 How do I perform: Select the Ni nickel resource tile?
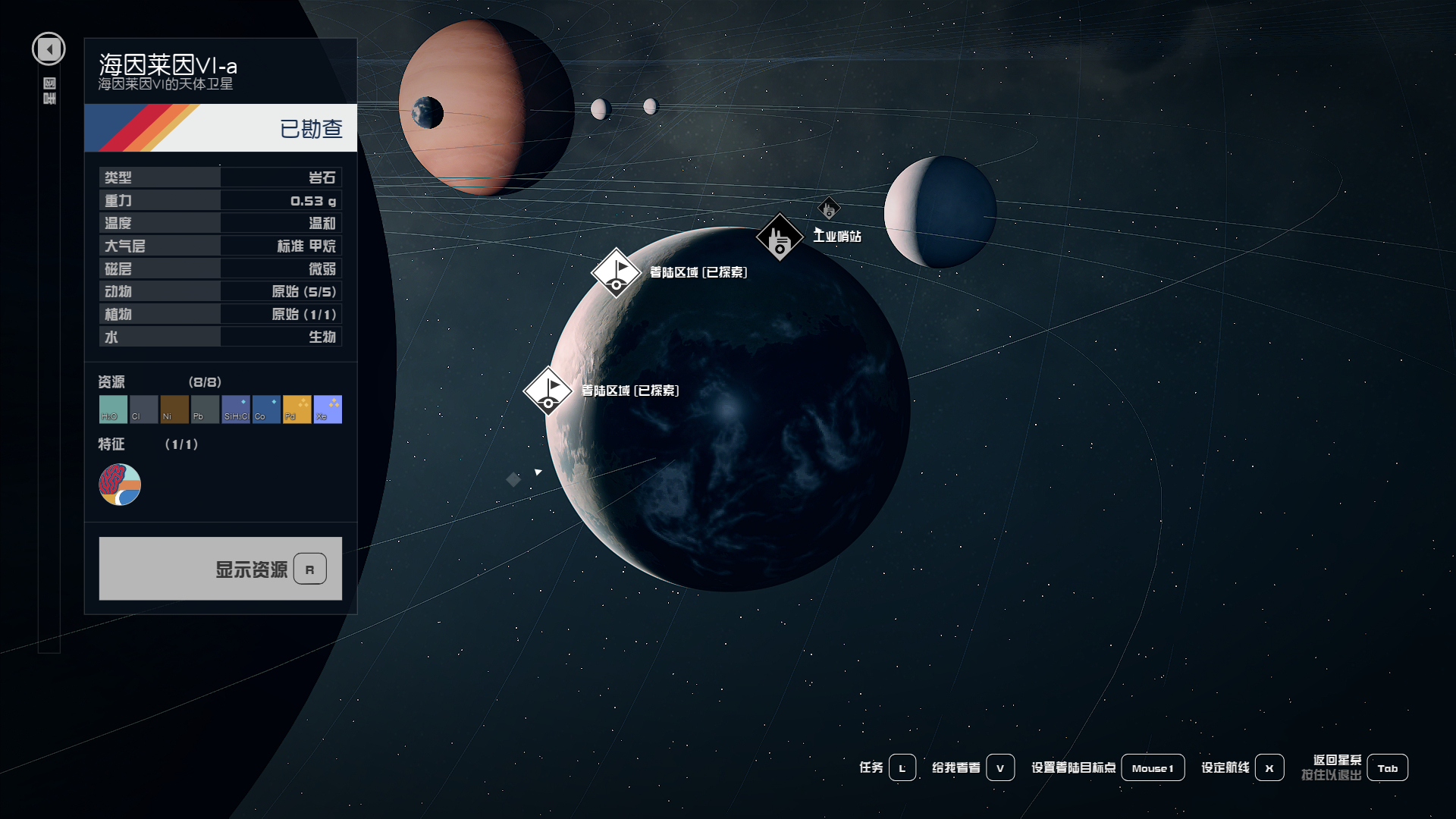click(174, 409)
